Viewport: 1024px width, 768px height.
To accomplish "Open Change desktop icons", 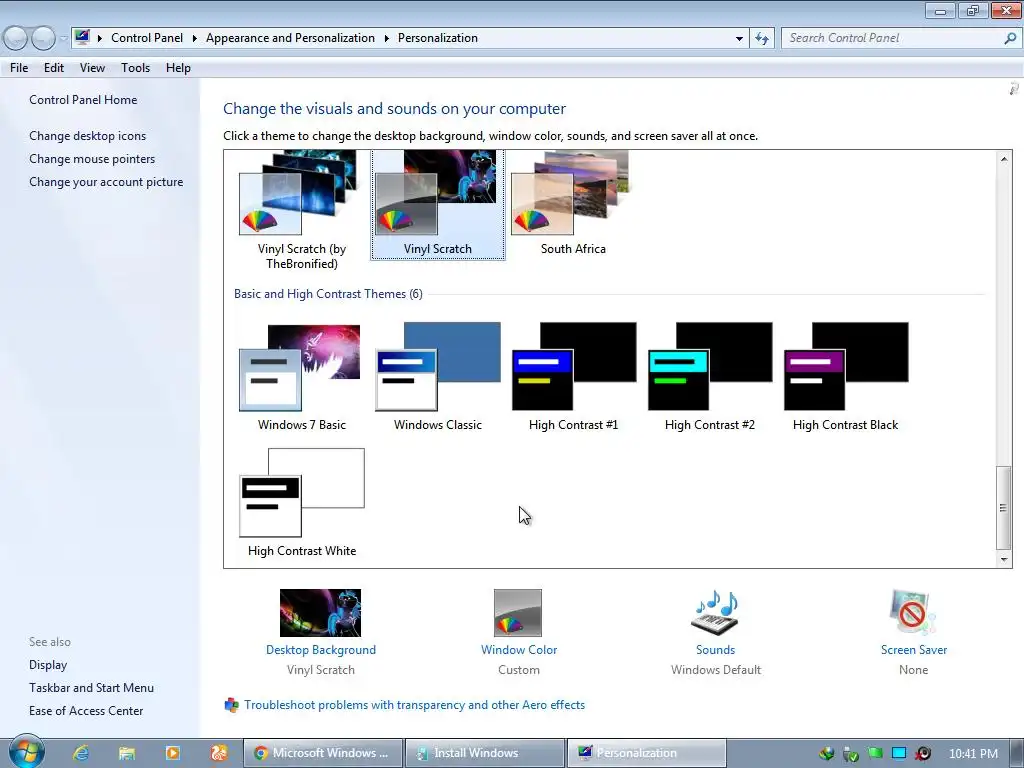I will tap(88, 136).
